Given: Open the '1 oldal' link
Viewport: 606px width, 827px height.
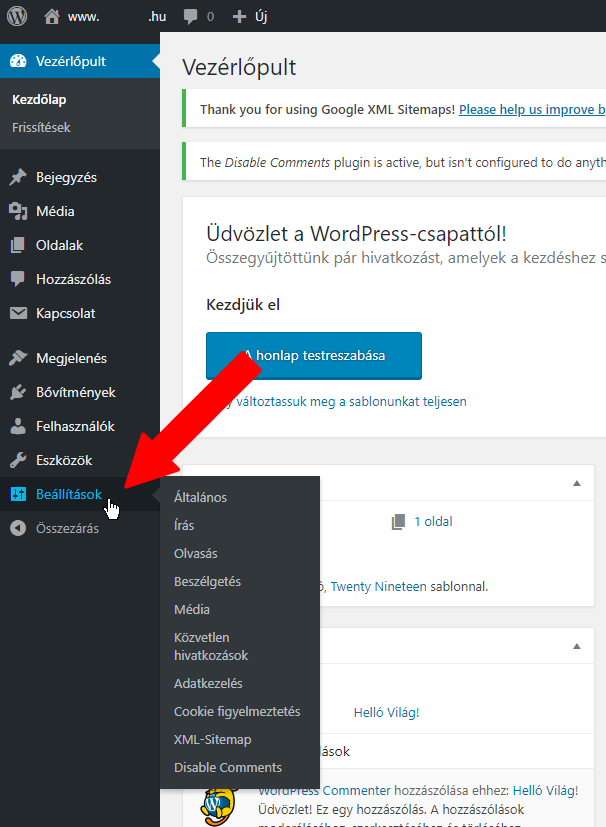Looking at the screenshot, I should pyautogui.click(x=433, y=522).
